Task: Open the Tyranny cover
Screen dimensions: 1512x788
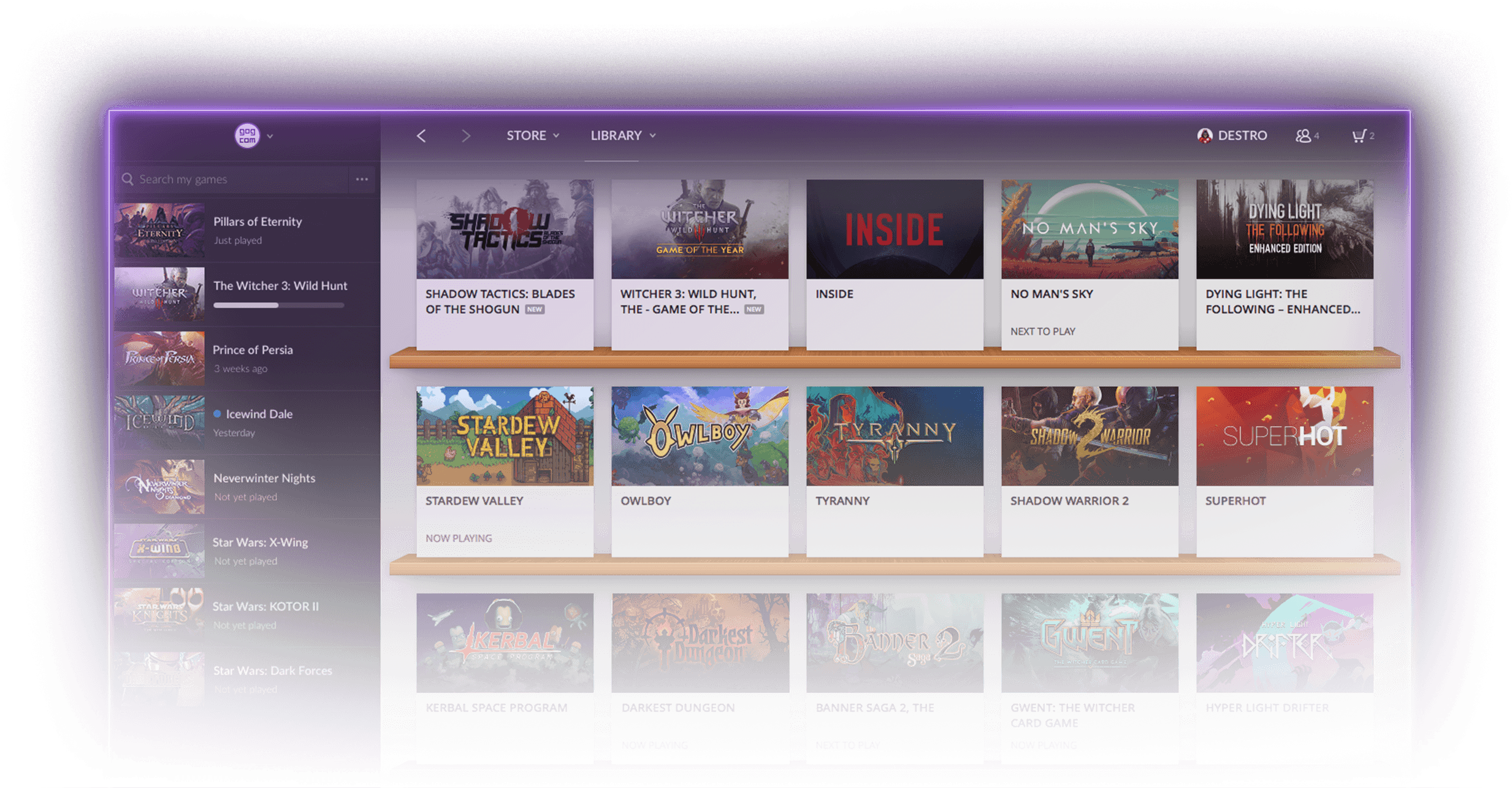Action: tap(895, 436)
